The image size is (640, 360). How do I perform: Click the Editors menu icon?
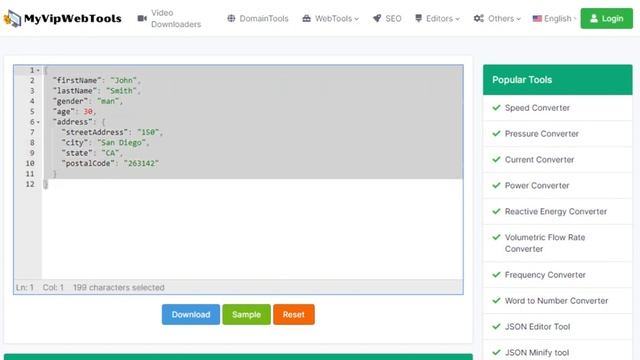(418, 18)
